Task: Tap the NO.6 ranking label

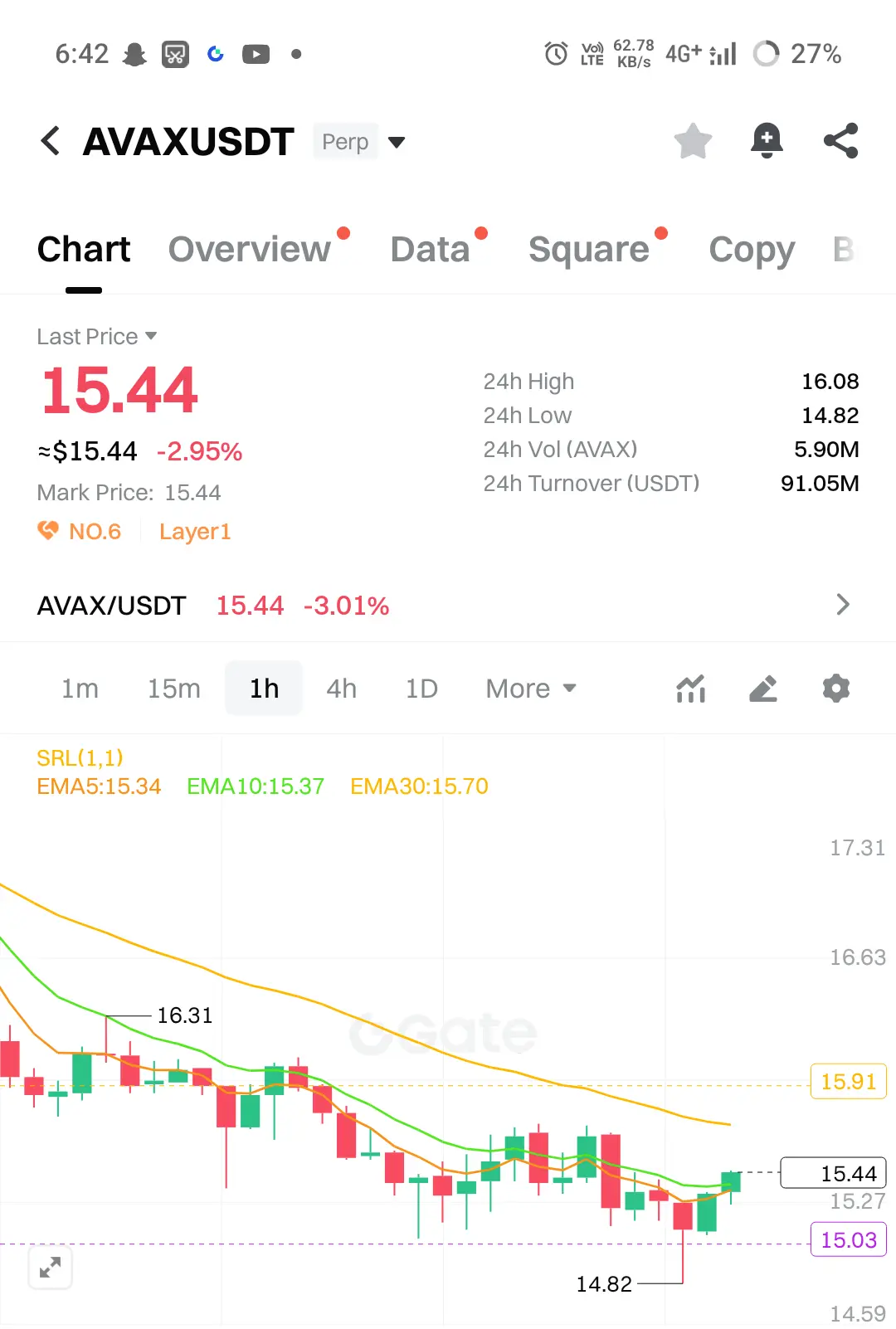Action: [95, 531]
